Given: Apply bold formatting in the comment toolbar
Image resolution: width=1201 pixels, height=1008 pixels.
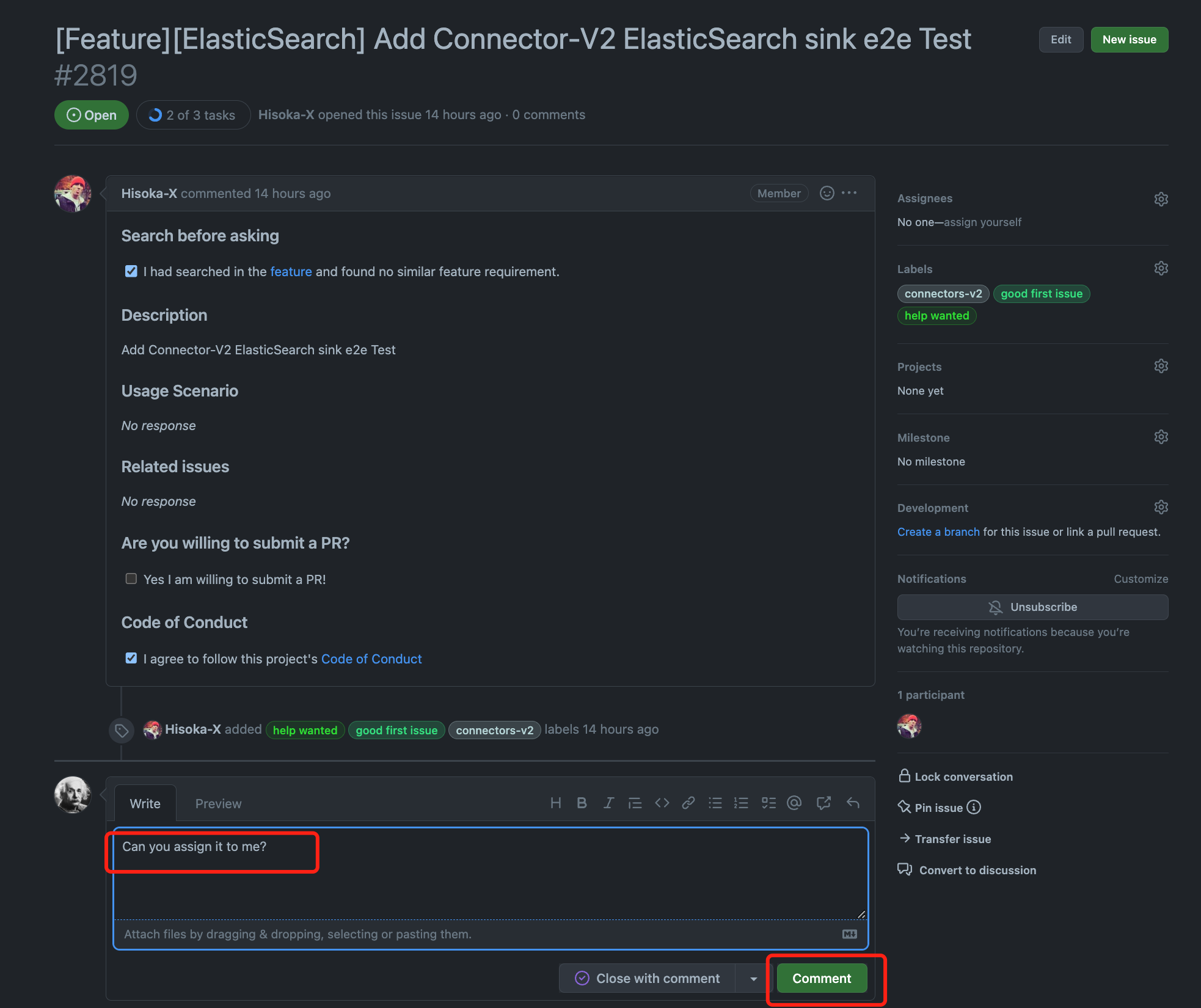Looking at the screenshot, I should (x=581, y=803).
